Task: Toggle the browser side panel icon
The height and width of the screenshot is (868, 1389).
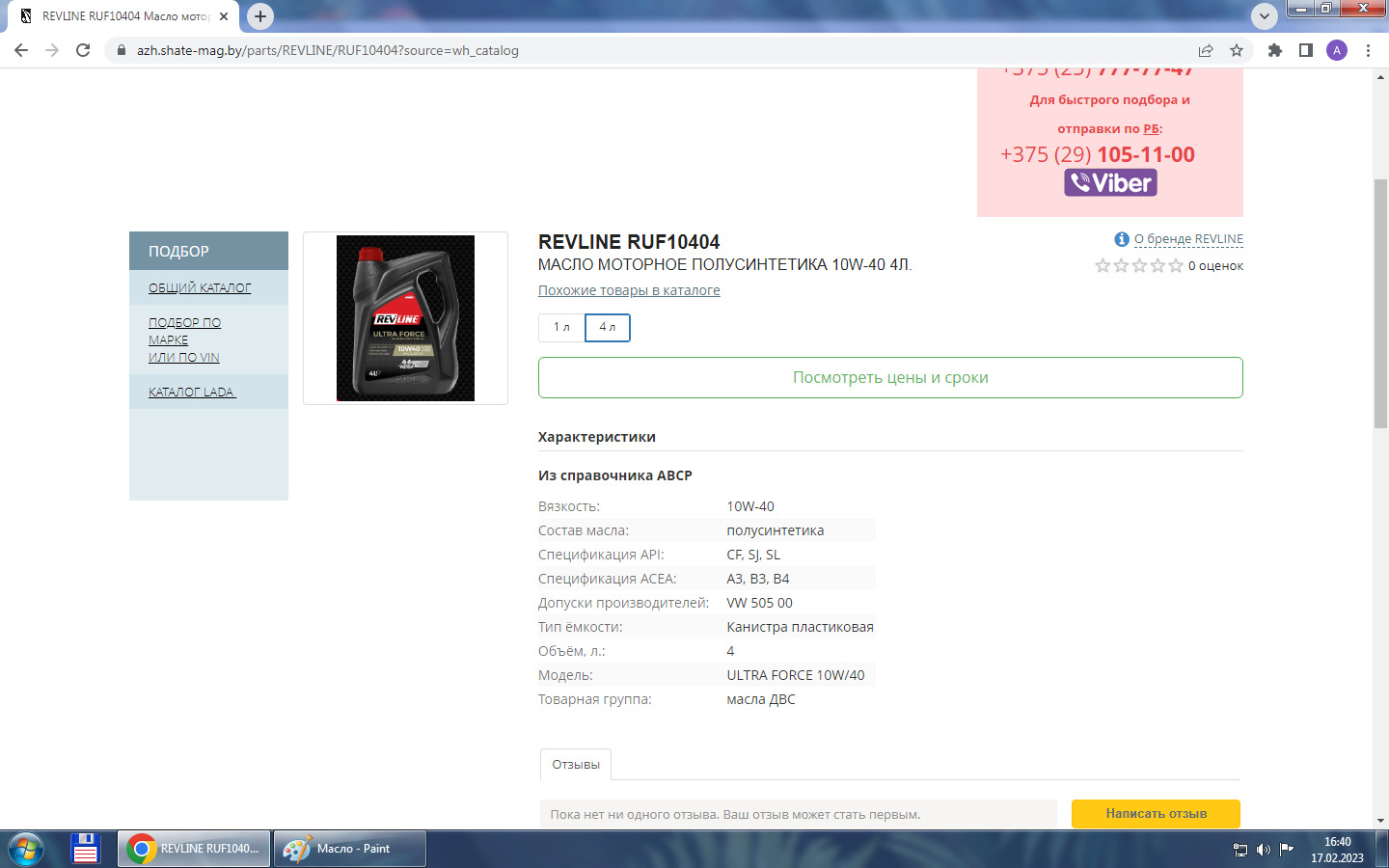Action: tap(1306, 50)
